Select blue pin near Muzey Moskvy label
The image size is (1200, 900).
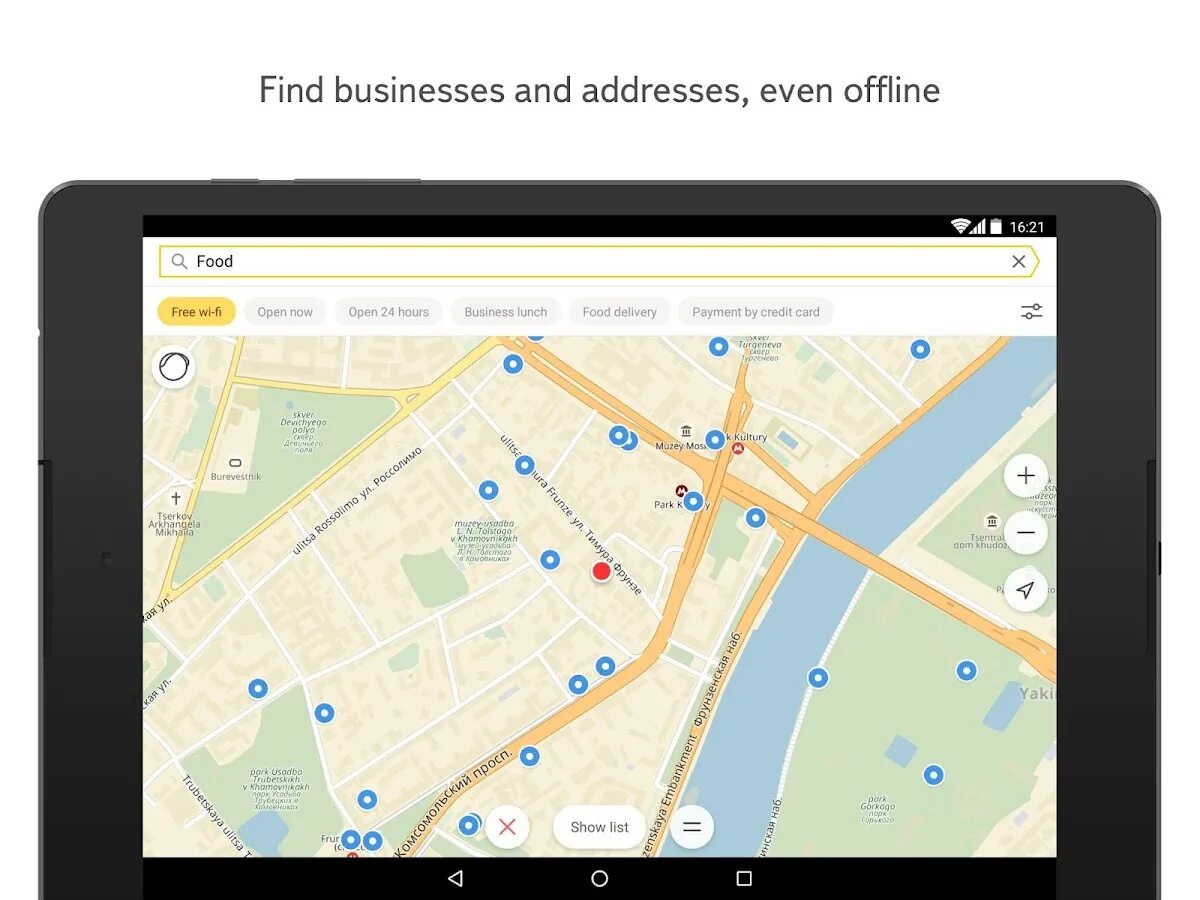click(714, 440)
